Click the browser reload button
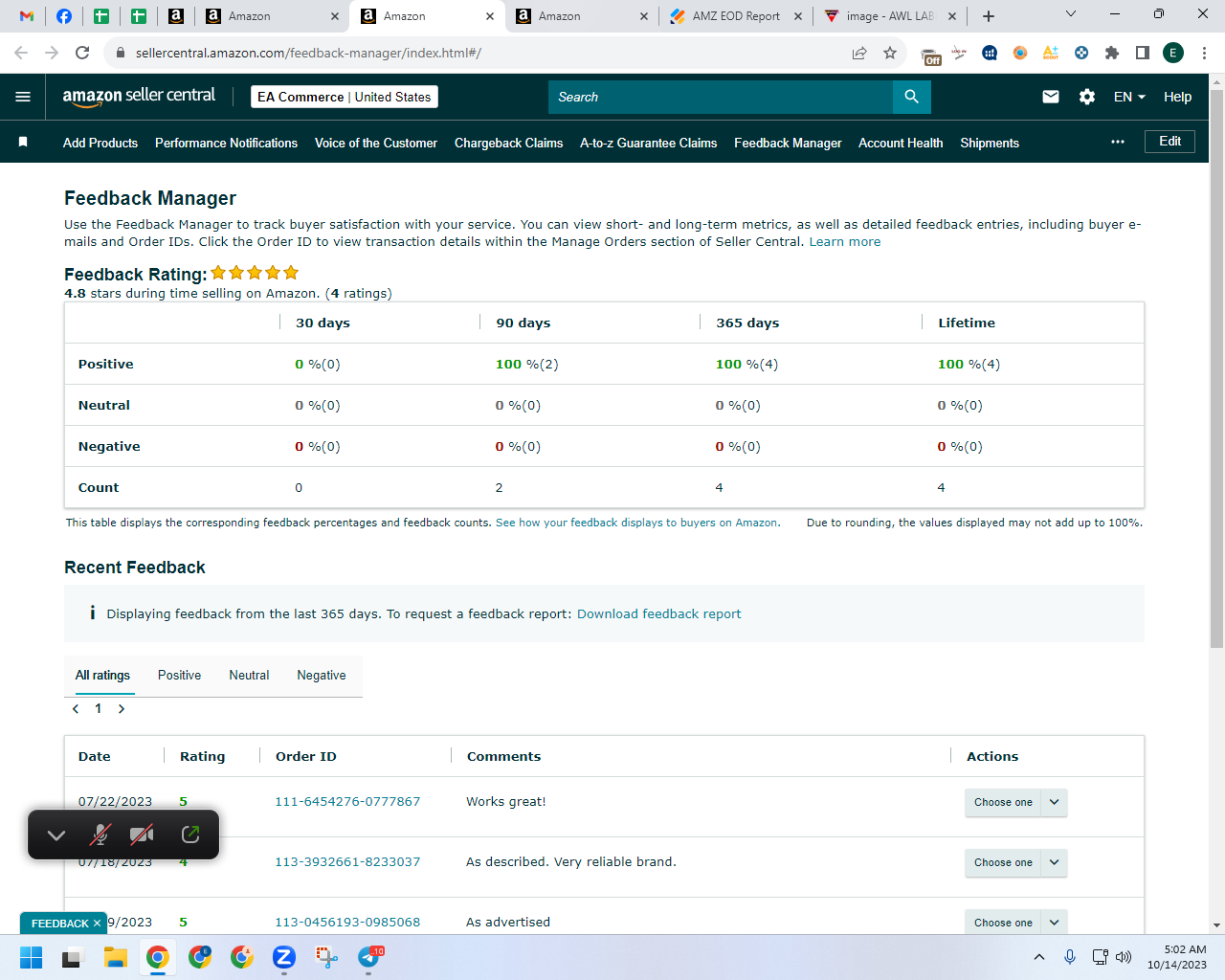Screen dimensions: 1225x980 click(82, 53)
